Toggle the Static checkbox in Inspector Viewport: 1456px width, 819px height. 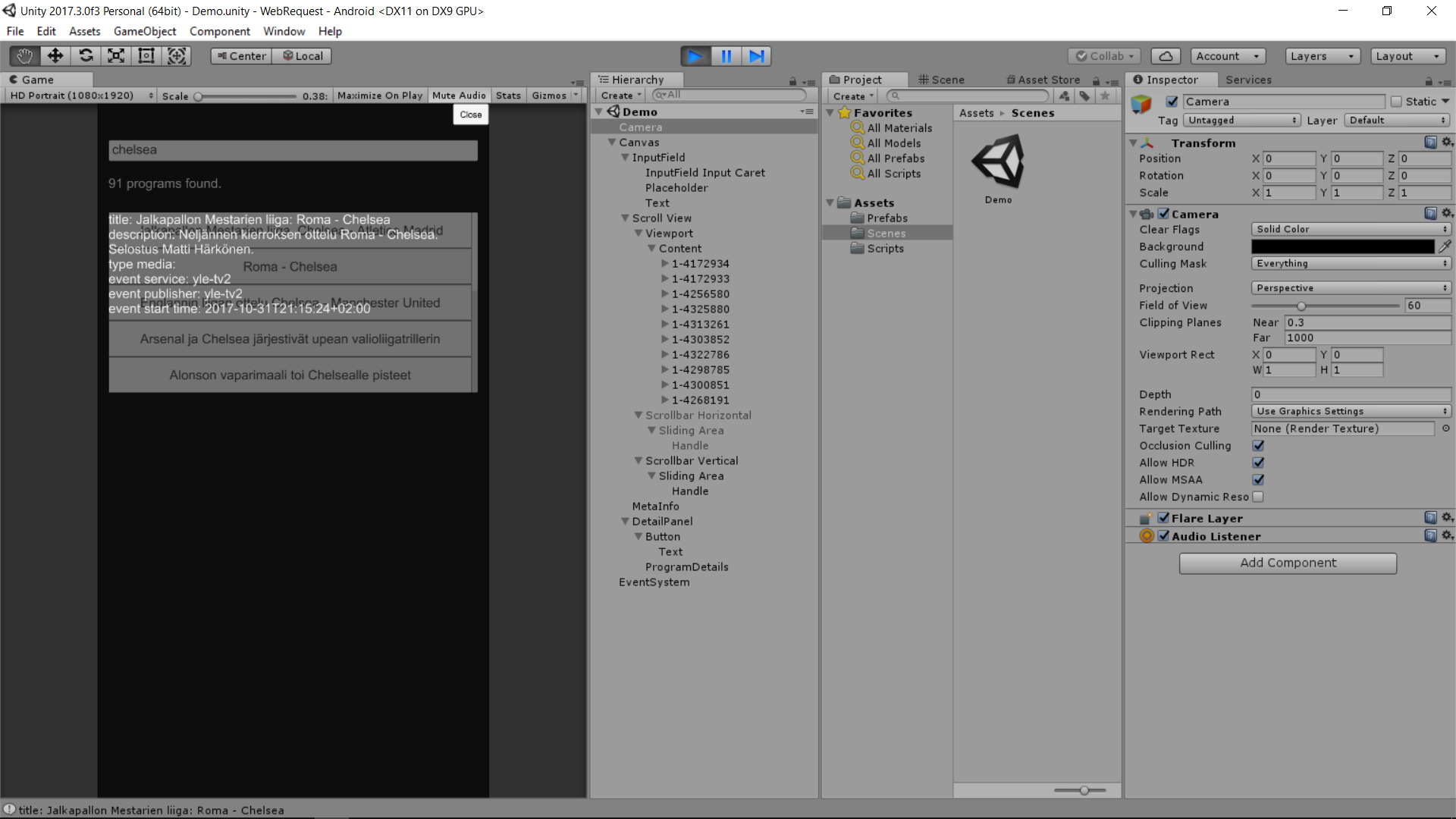coord(1396,102)
